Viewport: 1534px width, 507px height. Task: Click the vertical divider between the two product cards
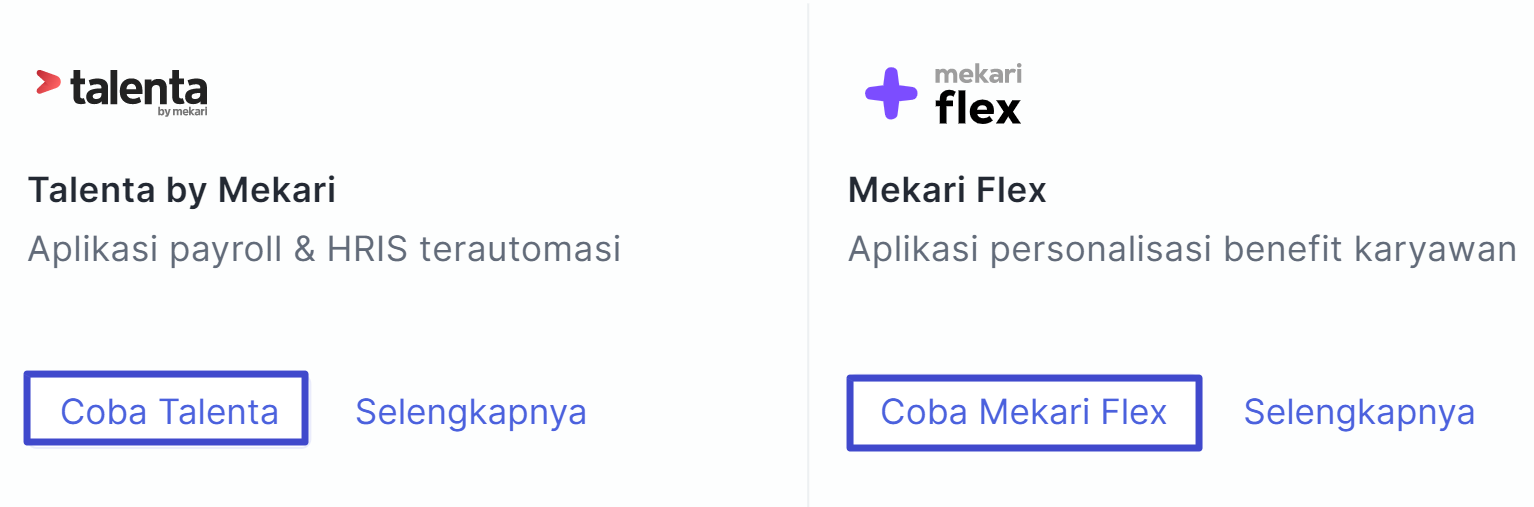pyautogui.click(x=808, y=253)
